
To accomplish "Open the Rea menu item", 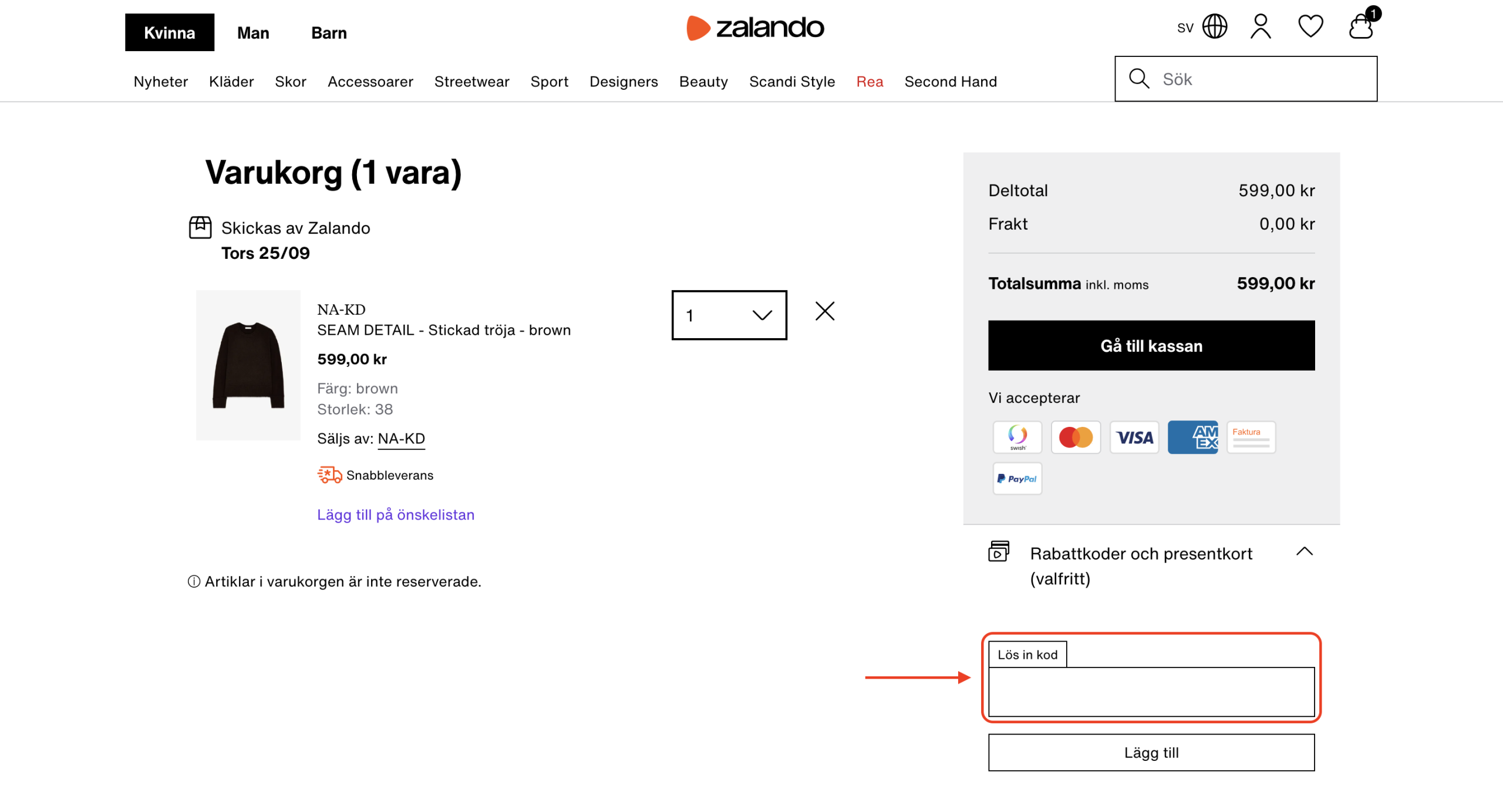I will pyautogui.click(x=870, y=82).
